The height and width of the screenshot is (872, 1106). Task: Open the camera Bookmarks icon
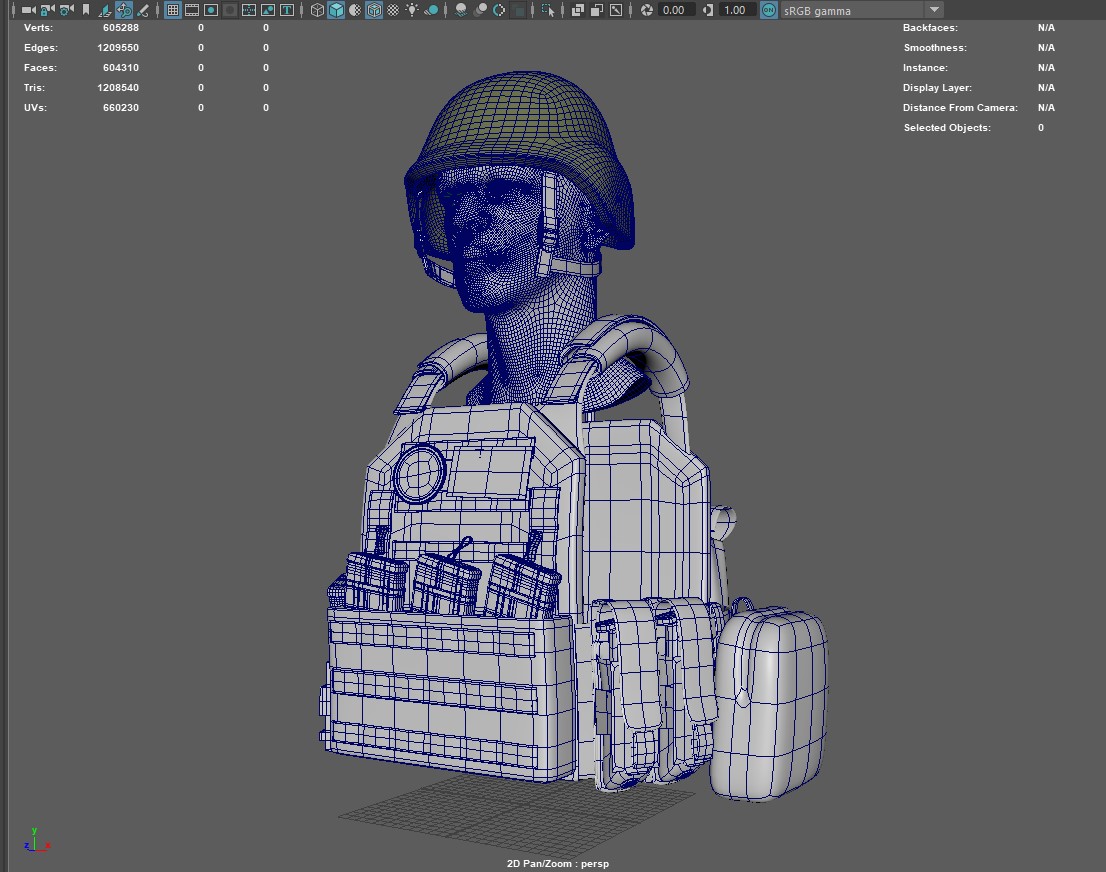[86, 10]
